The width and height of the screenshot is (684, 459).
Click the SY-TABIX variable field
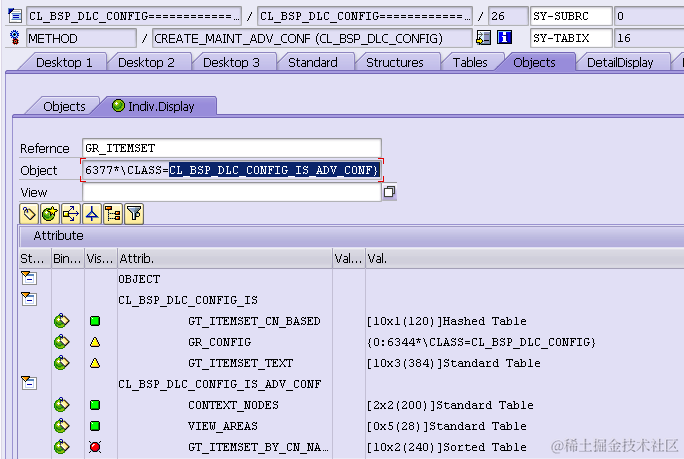tap(571, 38)
